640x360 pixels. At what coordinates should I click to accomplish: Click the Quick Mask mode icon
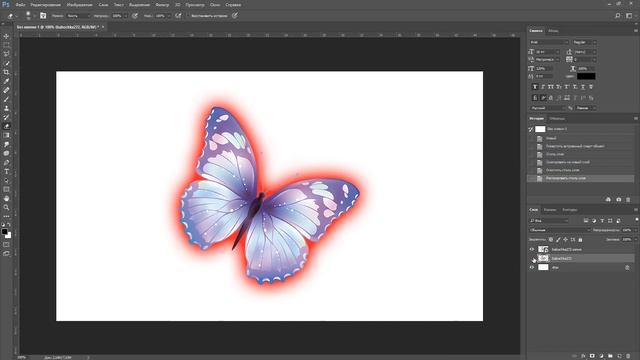tap(6, 244)
